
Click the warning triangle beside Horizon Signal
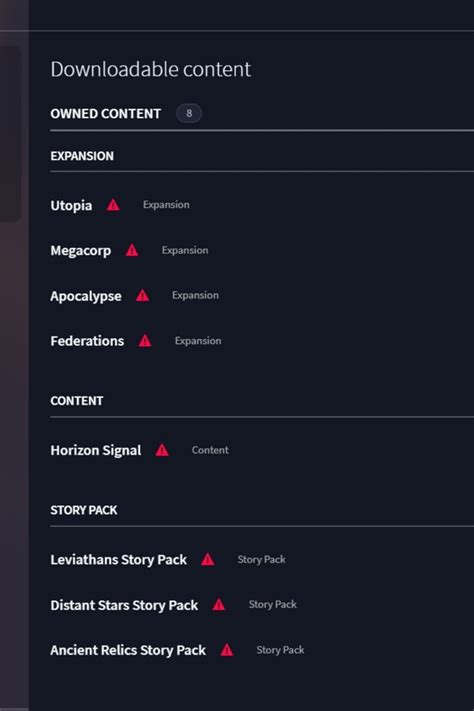point(162,450)
